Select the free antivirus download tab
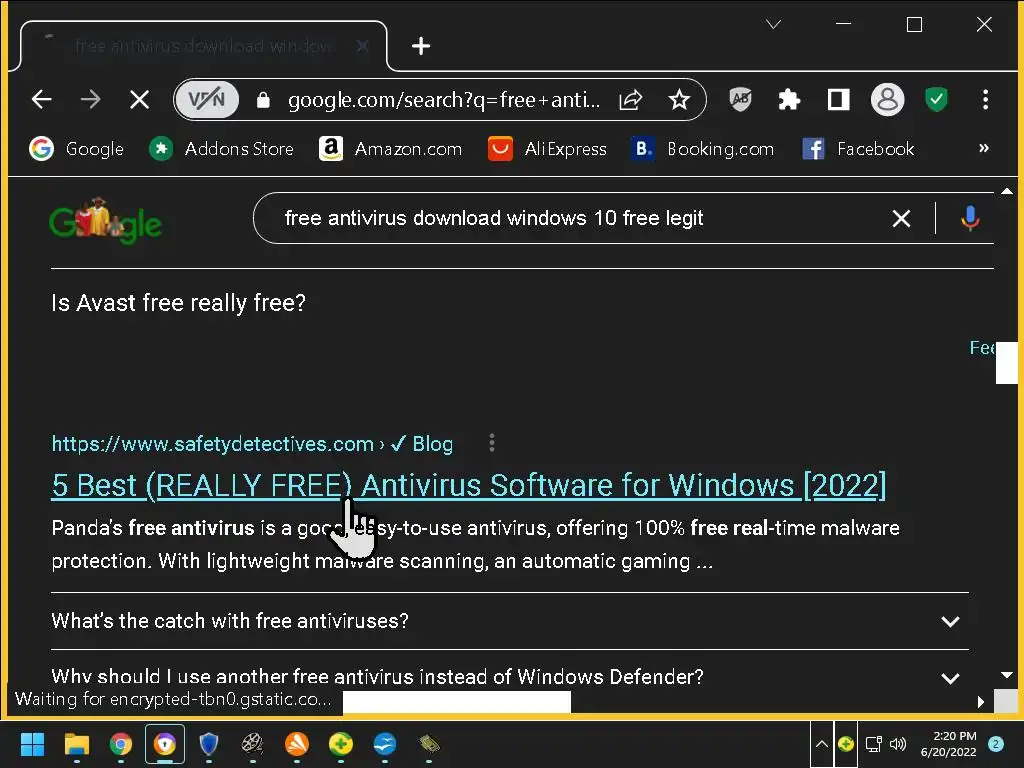 (204, 46)
